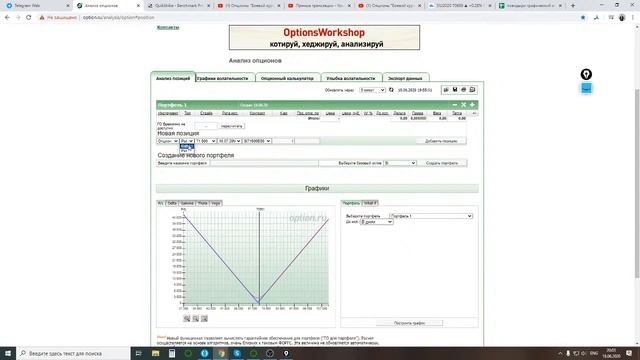Click the blue chat widget icon at right
This screenshot has width=640, height=360.
(x=586, y=88)
